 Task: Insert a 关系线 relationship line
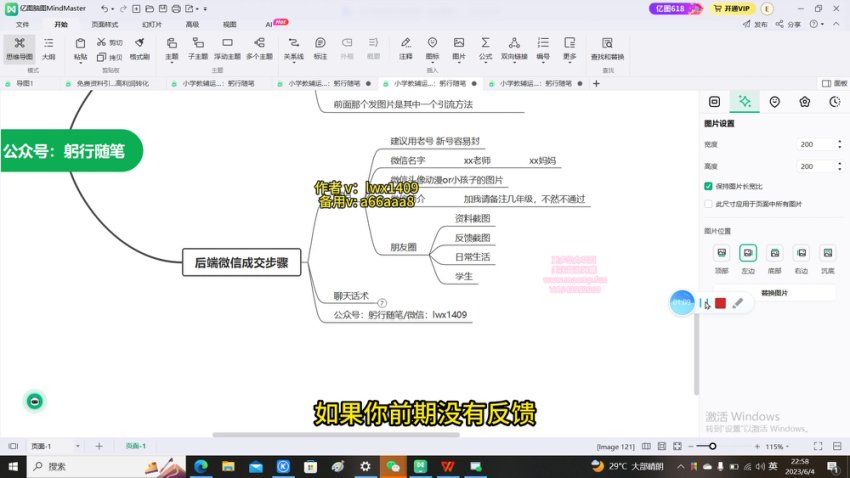(293, 47)
